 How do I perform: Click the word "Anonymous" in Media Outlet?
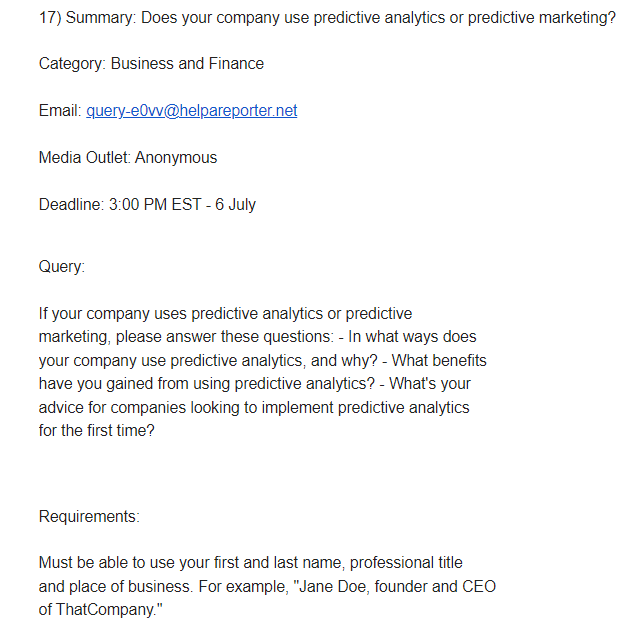coord(176,158)
